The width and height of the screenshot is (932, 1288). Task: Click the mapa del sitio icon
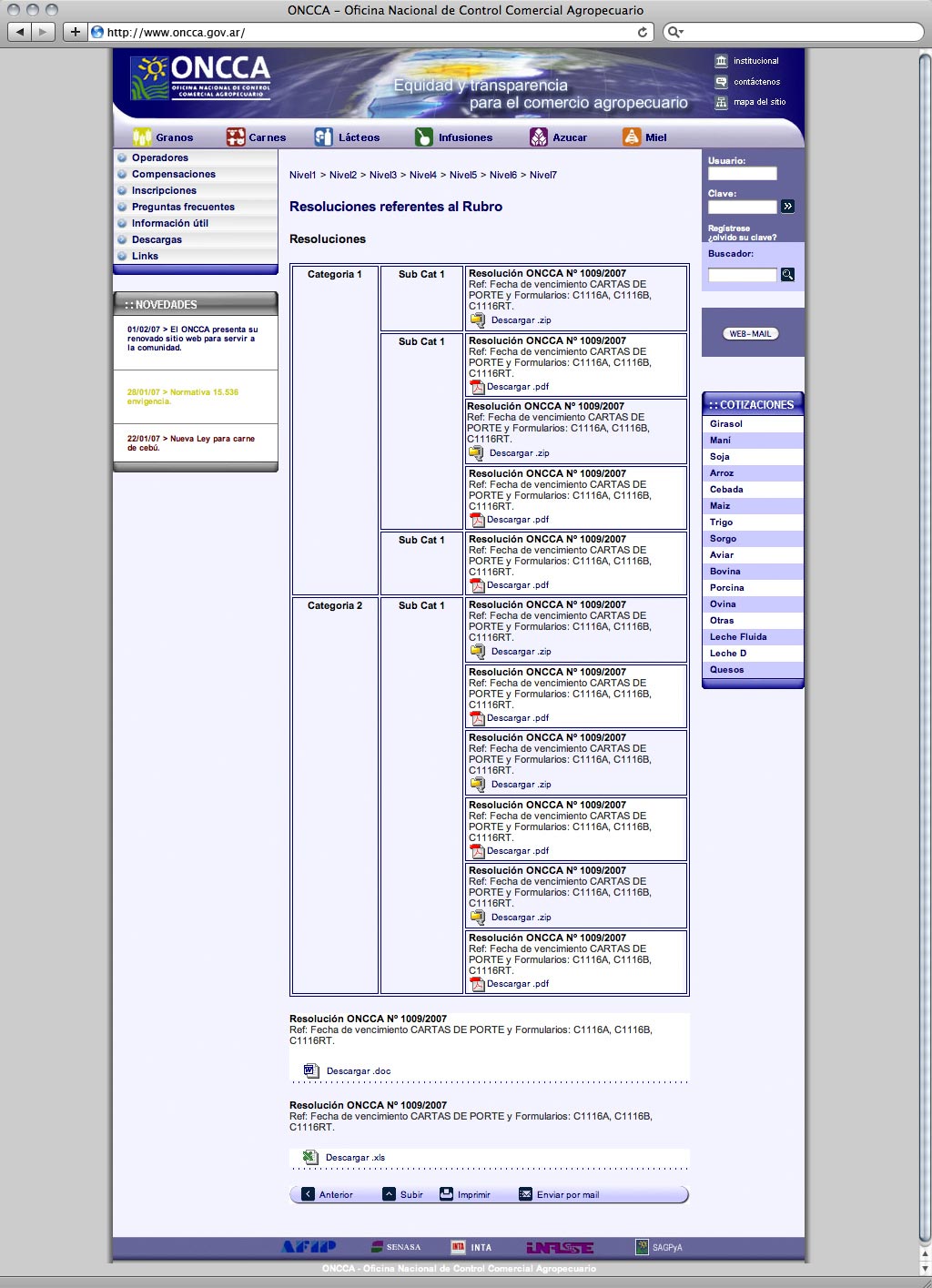point(721,102)
